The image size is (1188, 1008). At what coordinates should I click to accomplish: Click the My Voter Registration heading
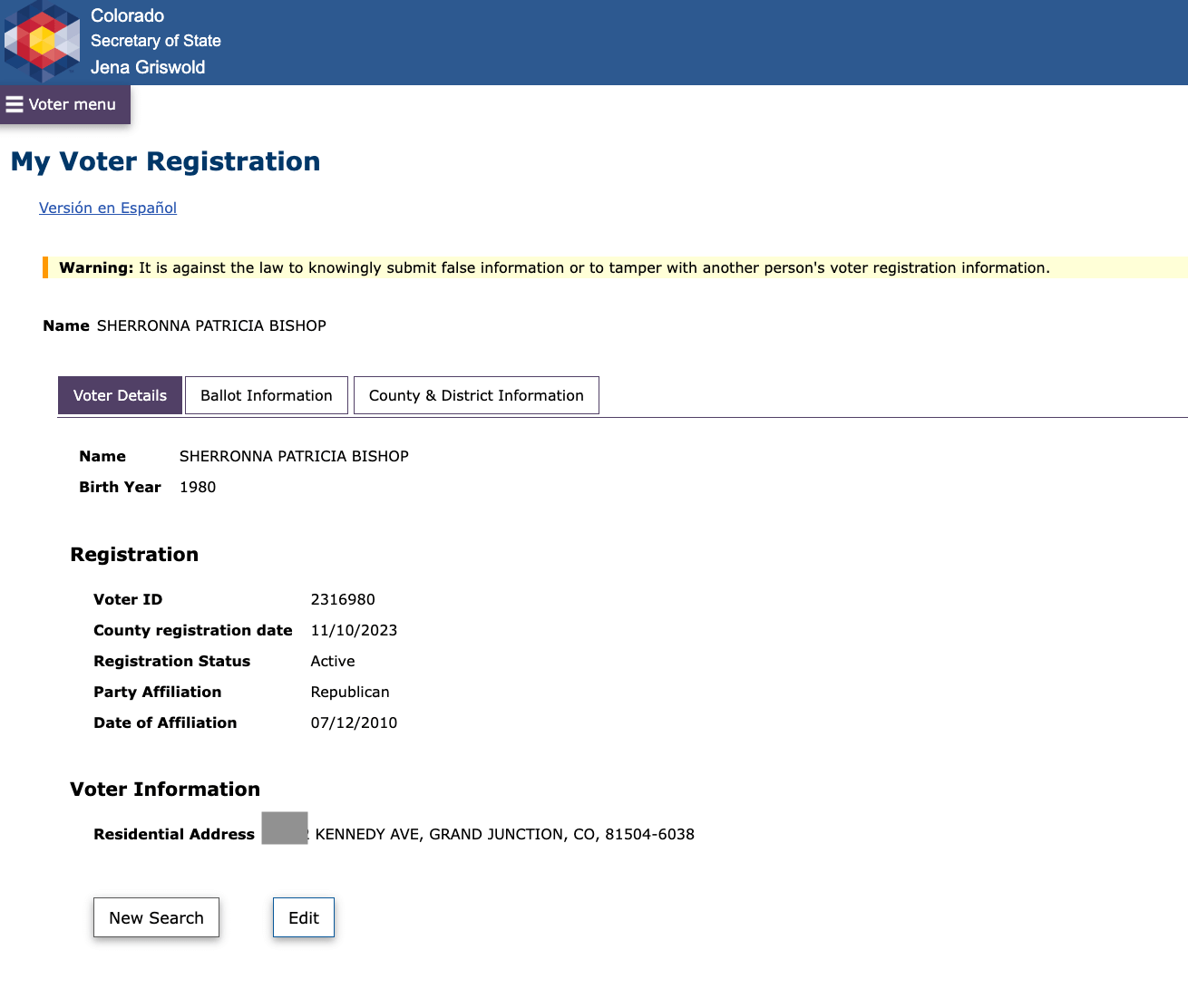coord(165,161)
